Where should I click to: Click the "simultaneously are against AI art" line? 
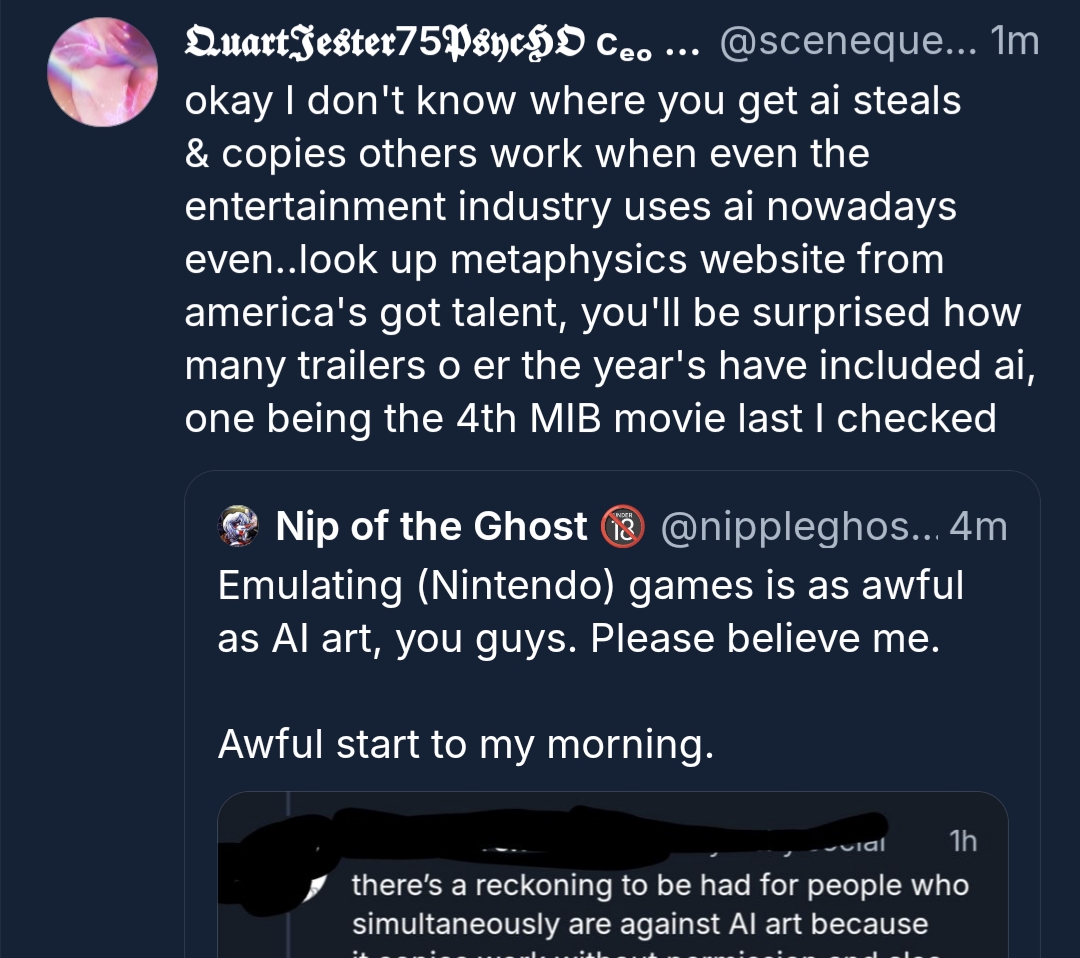point(640,923)
